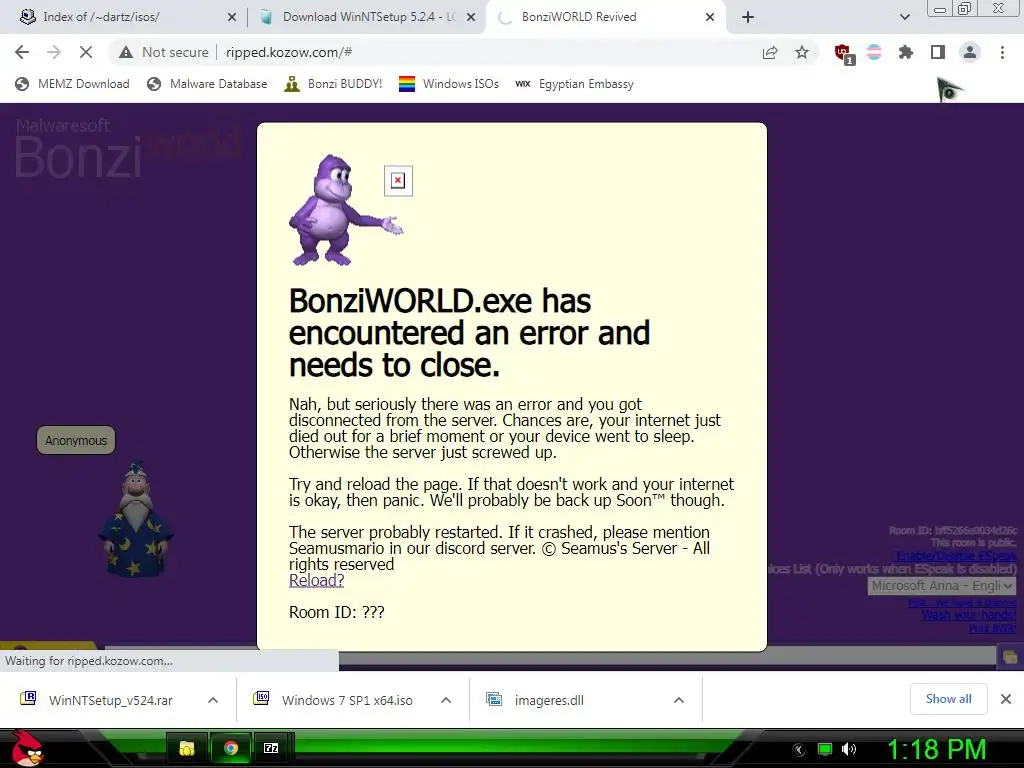Open the Not secure site info

click(163, 52)
